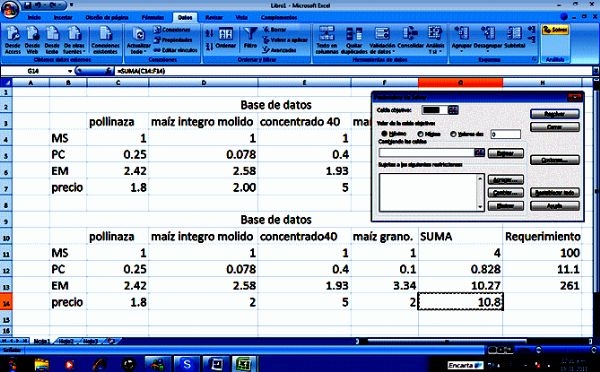Open Diseño de página tab
This screenshot has width=600, height=372.
tap(107, 17)
